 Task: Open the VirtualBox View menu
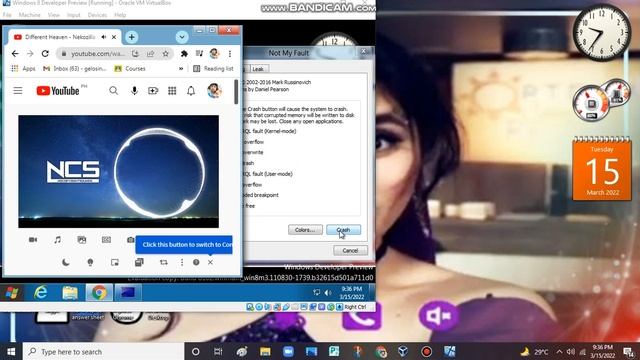(53, 15)
